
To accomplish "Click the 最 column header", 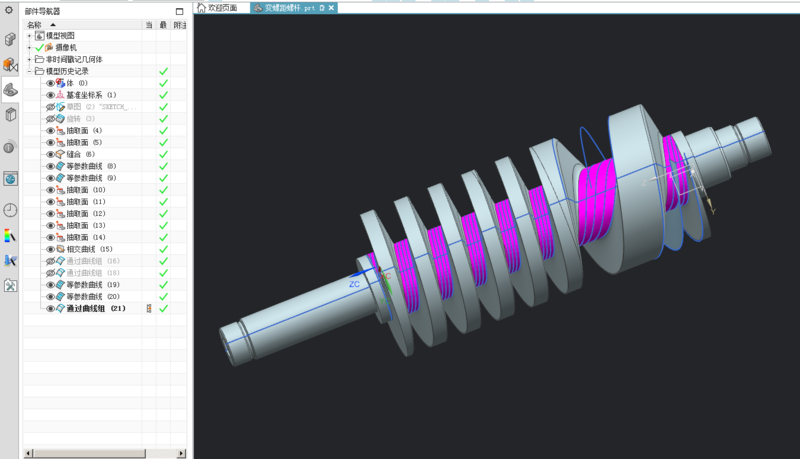I will [163, 24].
